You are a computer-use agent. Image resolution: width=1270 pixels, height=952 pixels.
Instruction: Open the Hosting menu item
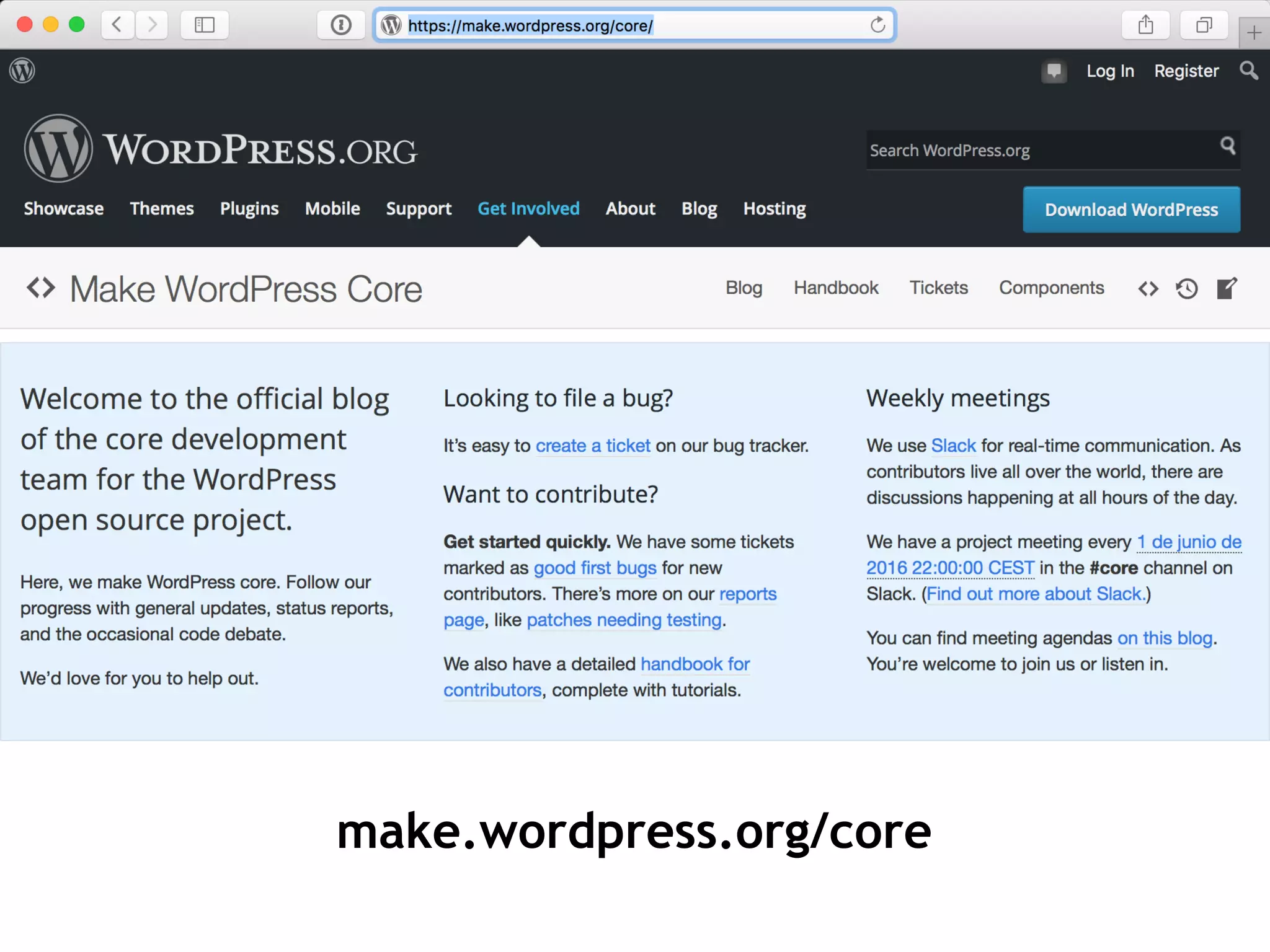click(x=775, y=209)
